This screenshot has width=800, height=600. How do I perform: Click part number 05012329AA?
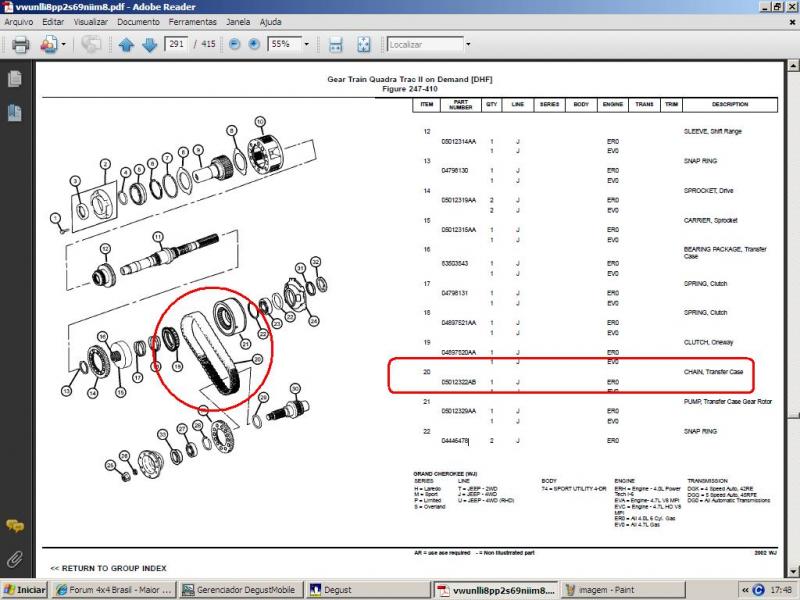tap(459, 411)
